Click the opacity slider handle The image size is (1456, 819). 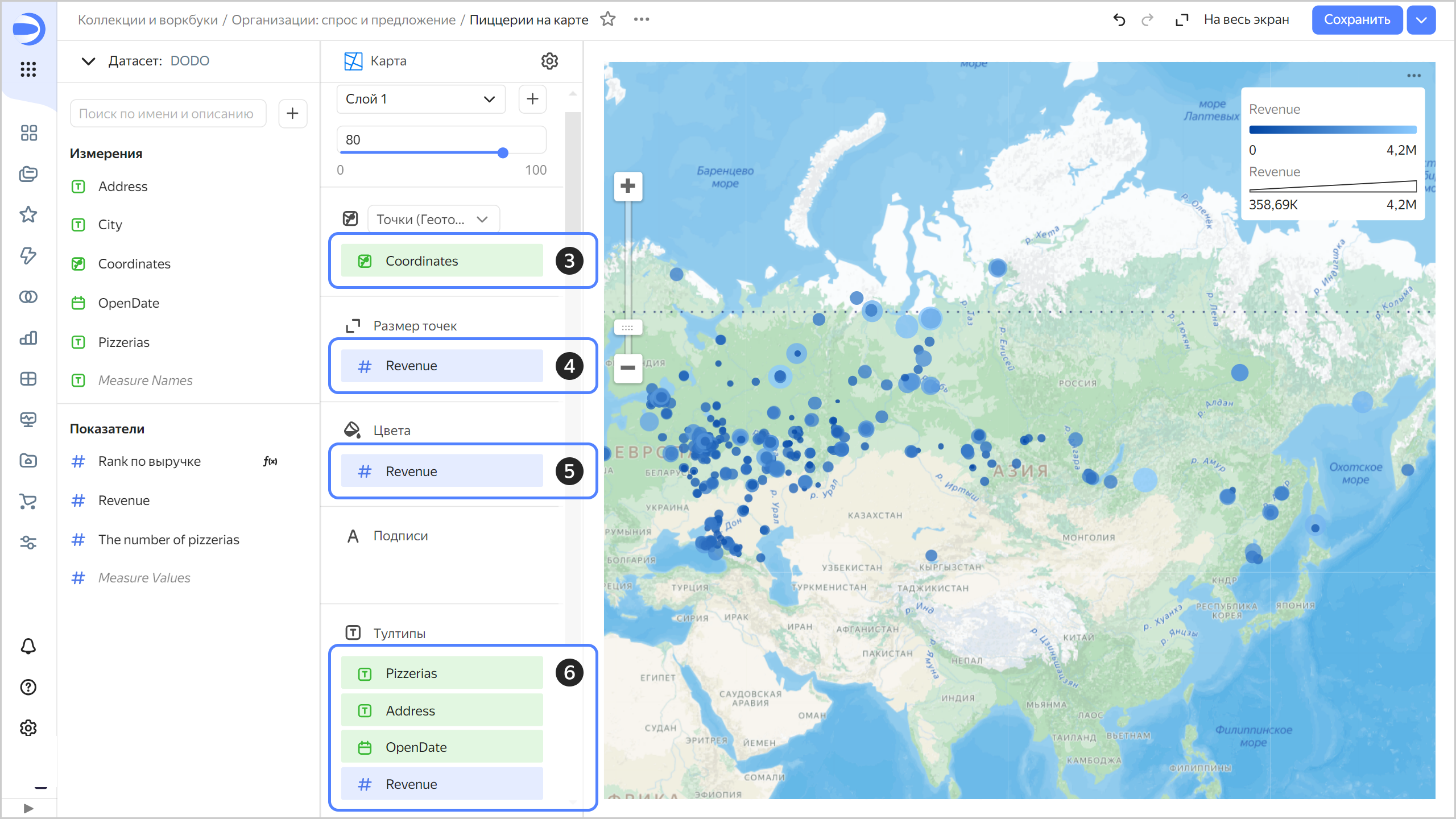pyautogui.click(x=503, y=152)
